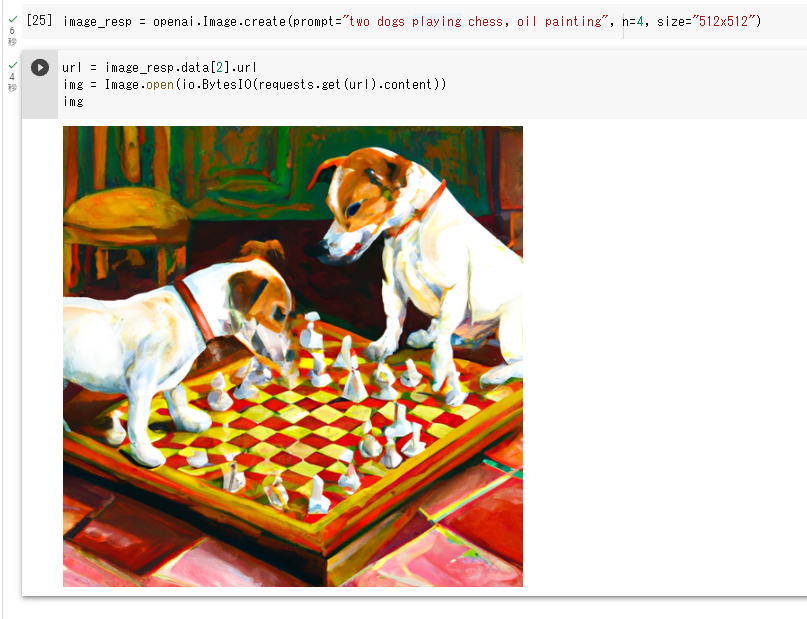The image size is (807, 619).
Task: Click the 6秒 execution time label
Action: coord(12,36)
